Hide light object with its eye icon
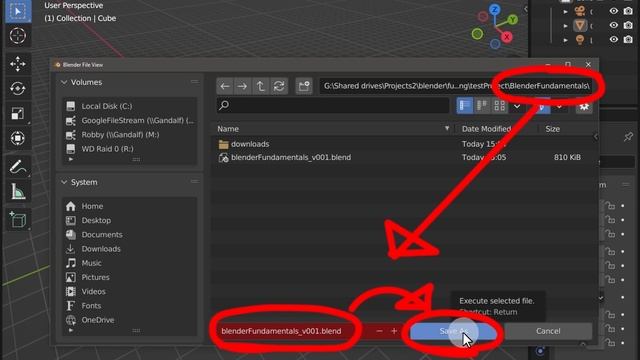This screenshot has height=360, width=640. pos(613,40)
